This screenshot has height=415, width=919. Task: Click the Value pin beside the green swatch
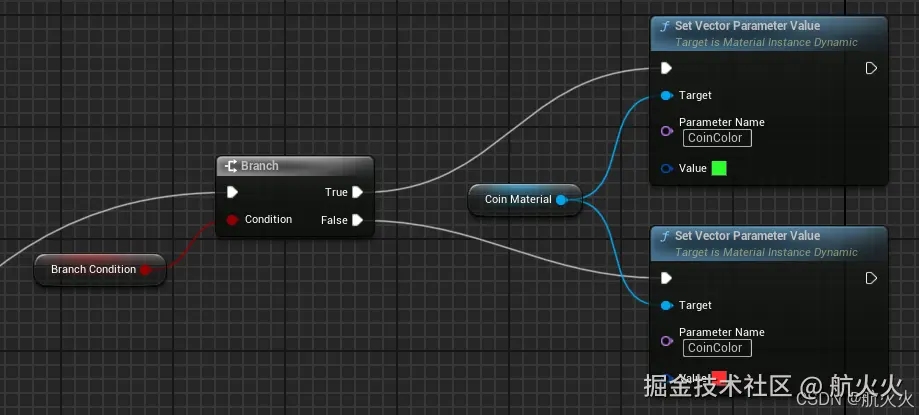click(x=666, y=169)
